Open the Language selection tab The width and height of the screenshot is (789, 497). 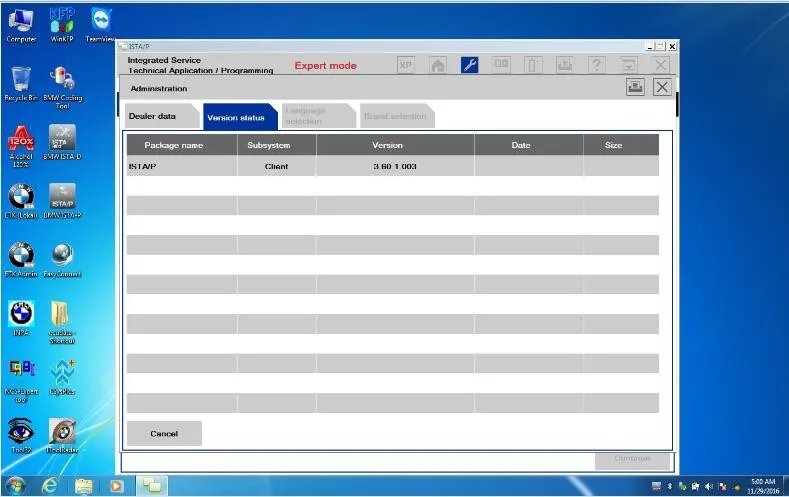[318, 116]
